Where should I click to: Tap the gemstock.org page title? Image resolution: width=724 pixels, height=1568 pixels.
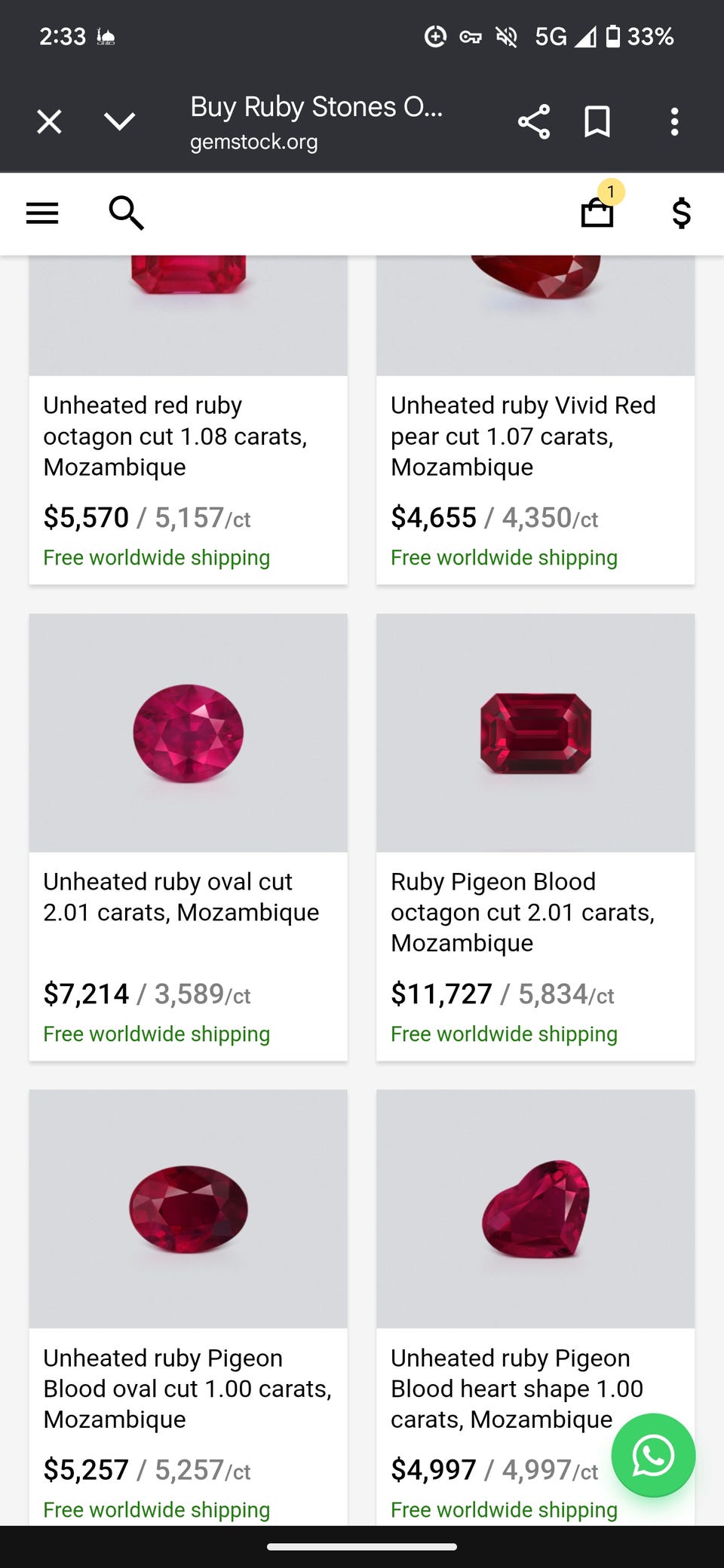(x=317, y=121)
